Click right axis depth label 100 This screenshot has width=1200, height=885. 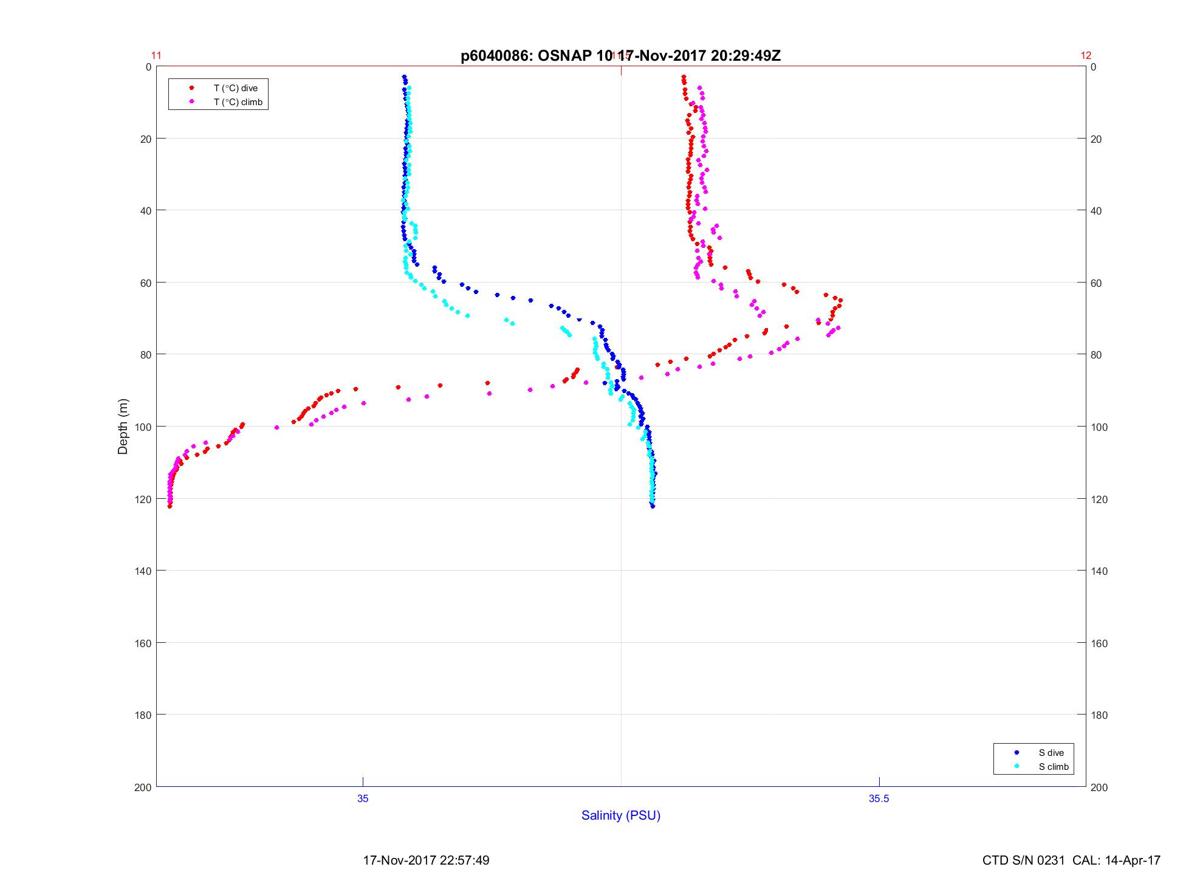point(1100,427)
